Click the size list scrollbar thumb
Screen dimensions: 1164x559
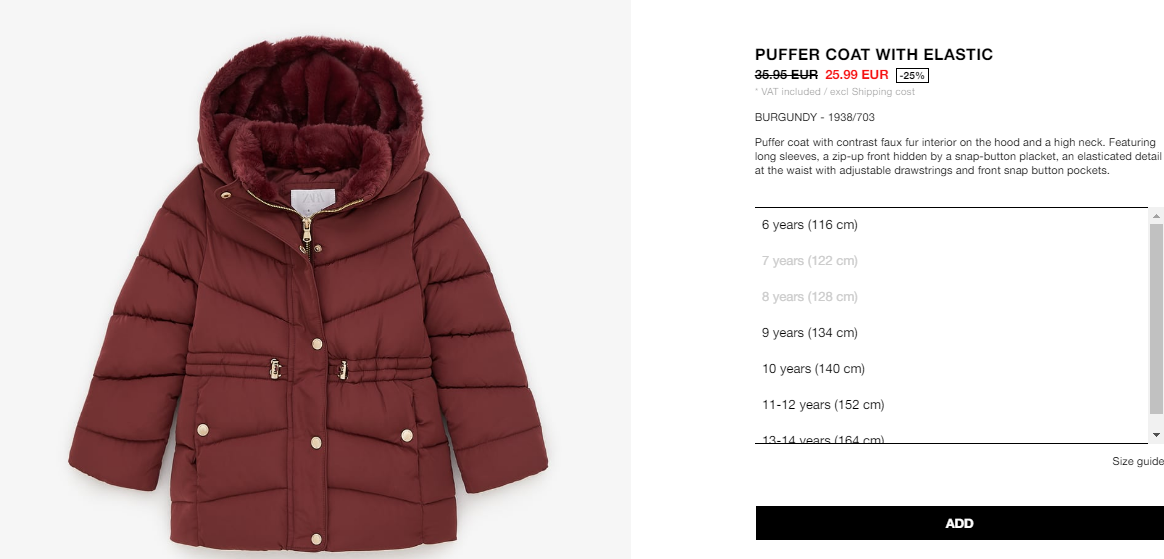point(1156,318)
